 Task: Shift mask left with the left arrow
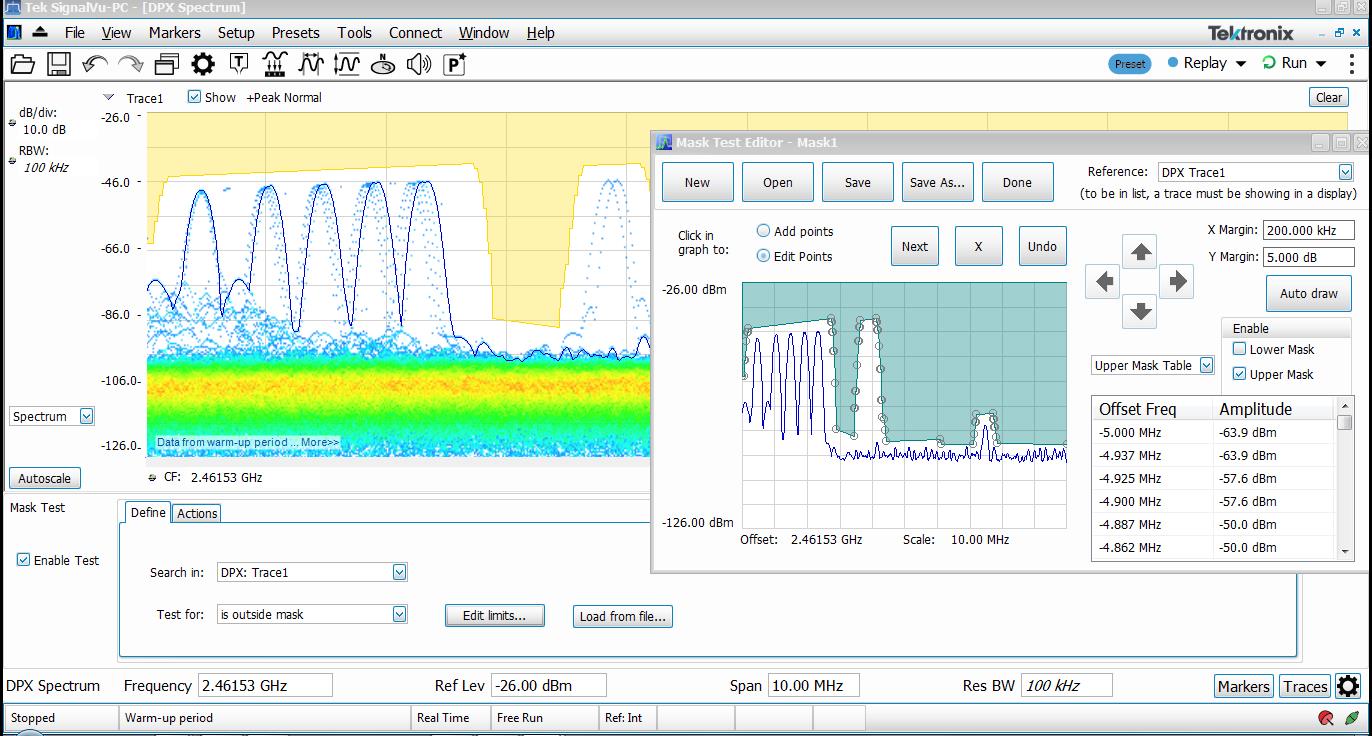1104,282
